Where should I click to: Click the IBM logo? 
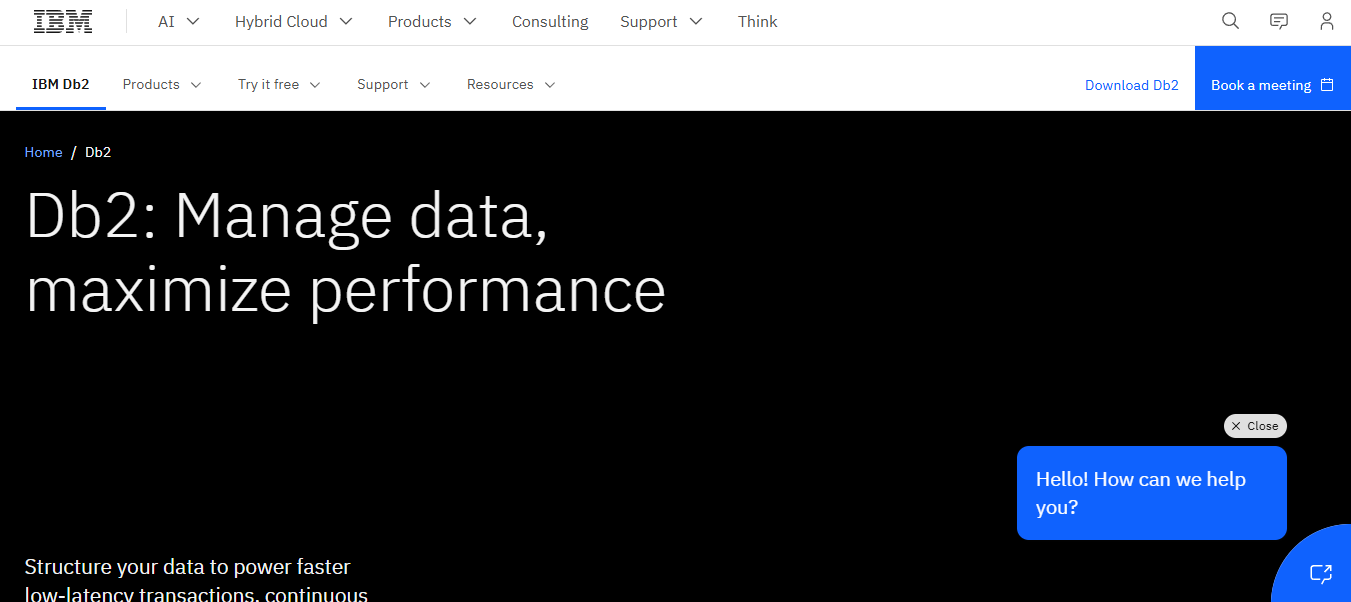pyautogui.click(x=63, y=22)
